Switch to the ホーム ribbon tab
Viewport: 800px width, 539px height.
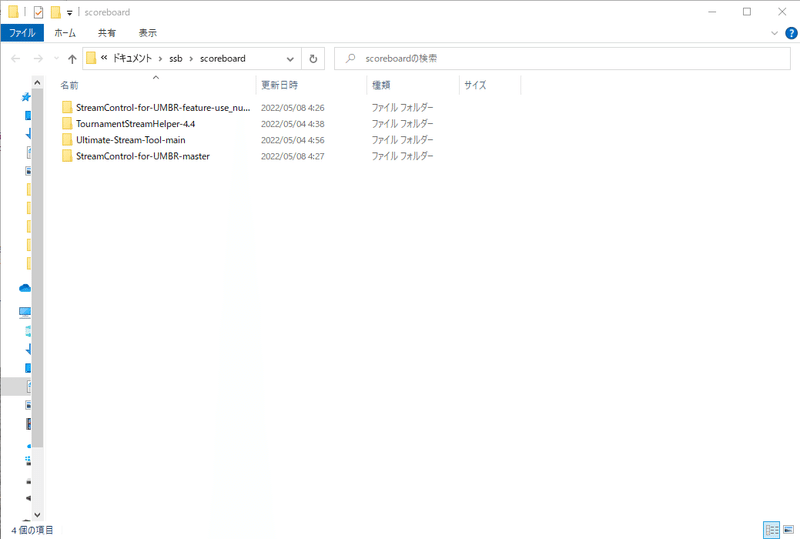coord(65,33)
